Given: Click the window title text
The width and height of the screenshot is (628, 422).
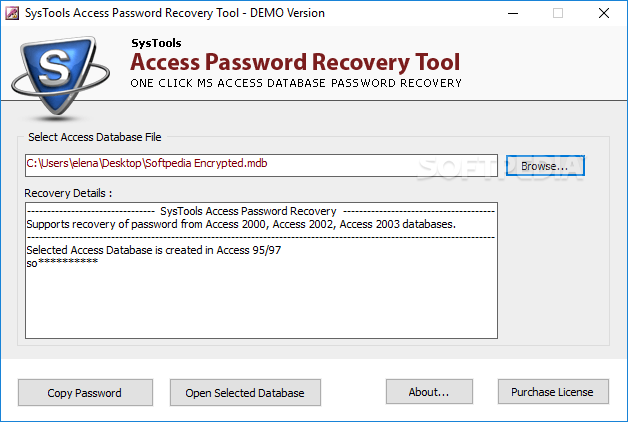Looking at the screenshot, I should [x=175, y=13].
